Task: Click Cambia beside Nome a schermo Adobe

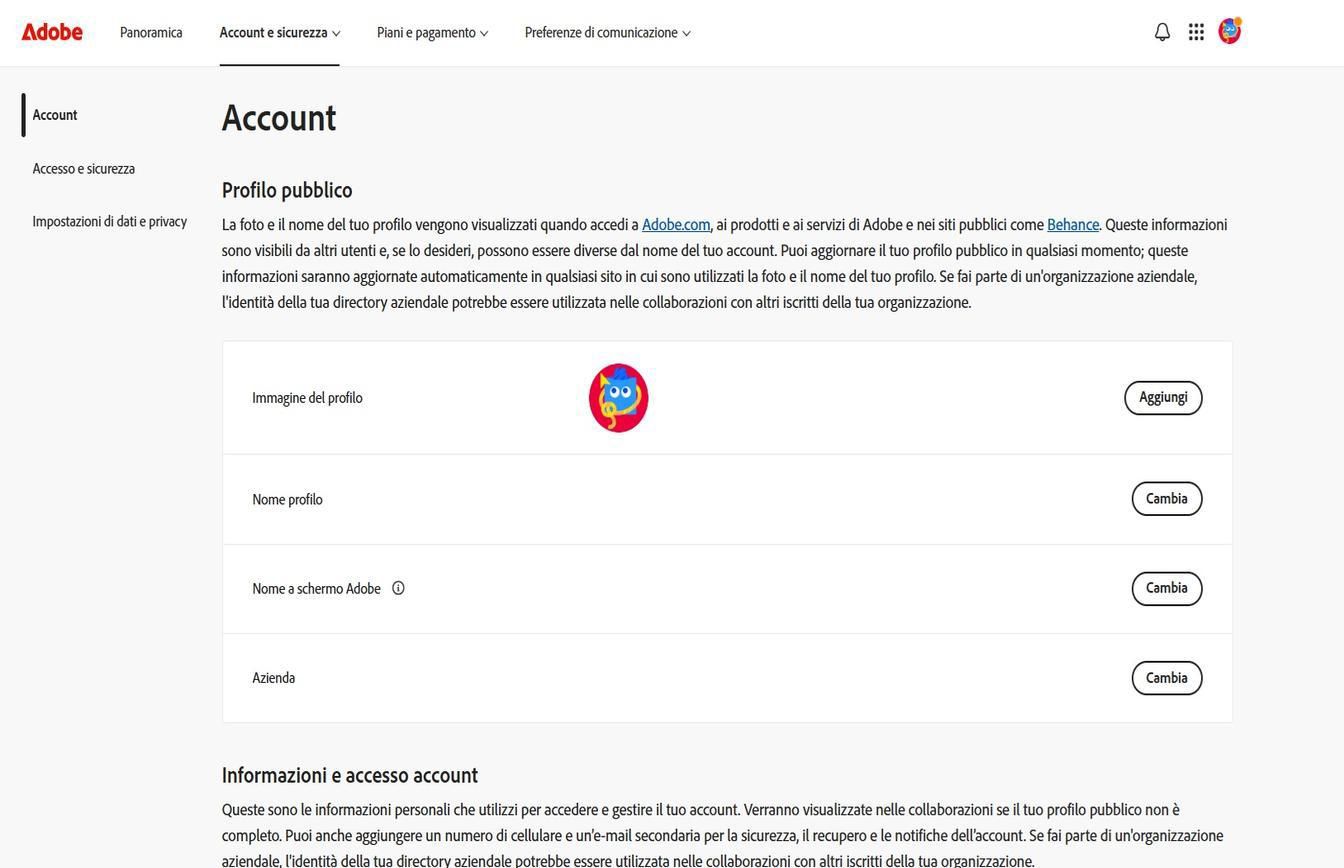Action: point(1166,588)
